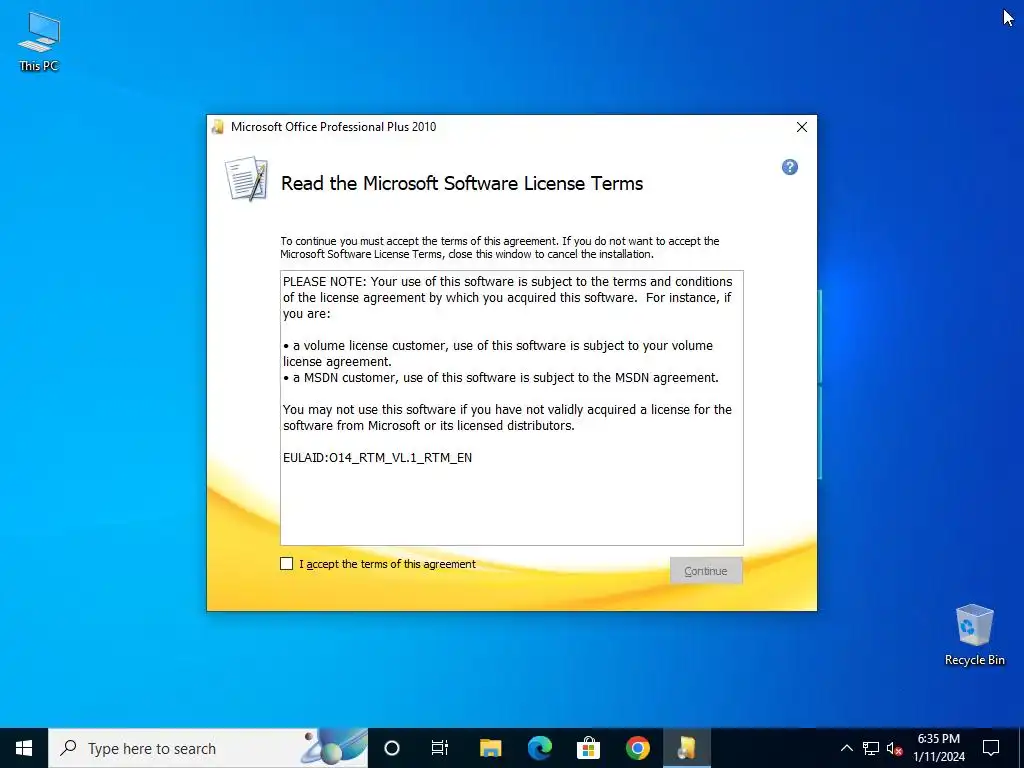Viewport: 1024px width, 768px height.
Task: Click the license document icon in dialog header
Action: [246, 178]
